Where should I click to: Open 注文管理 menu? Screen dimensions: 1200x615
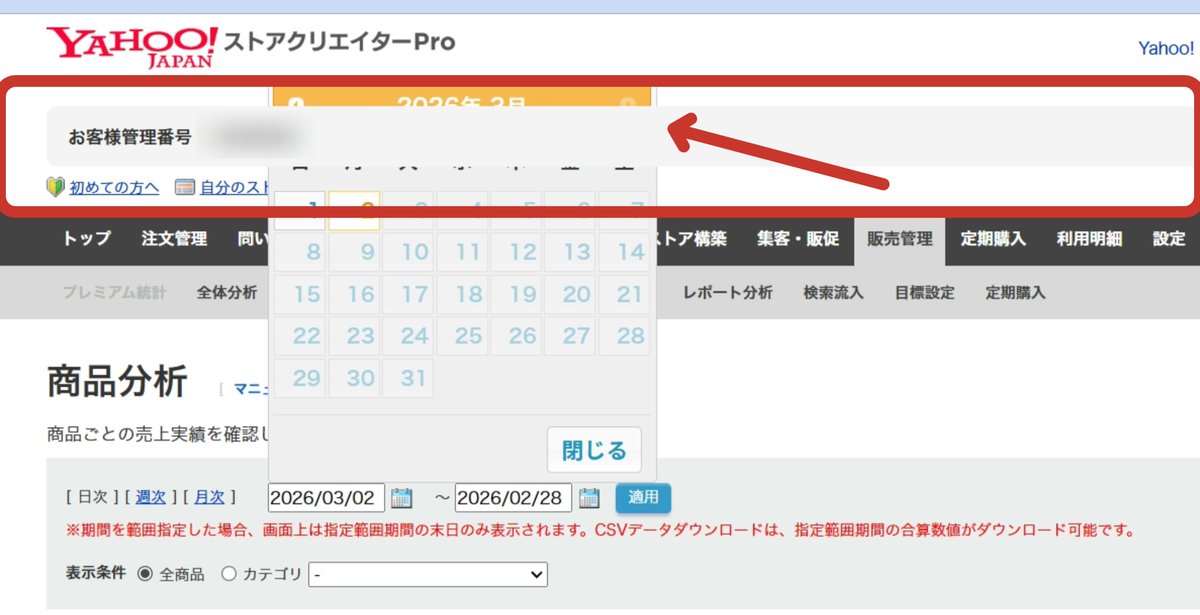tap(175, 239)
